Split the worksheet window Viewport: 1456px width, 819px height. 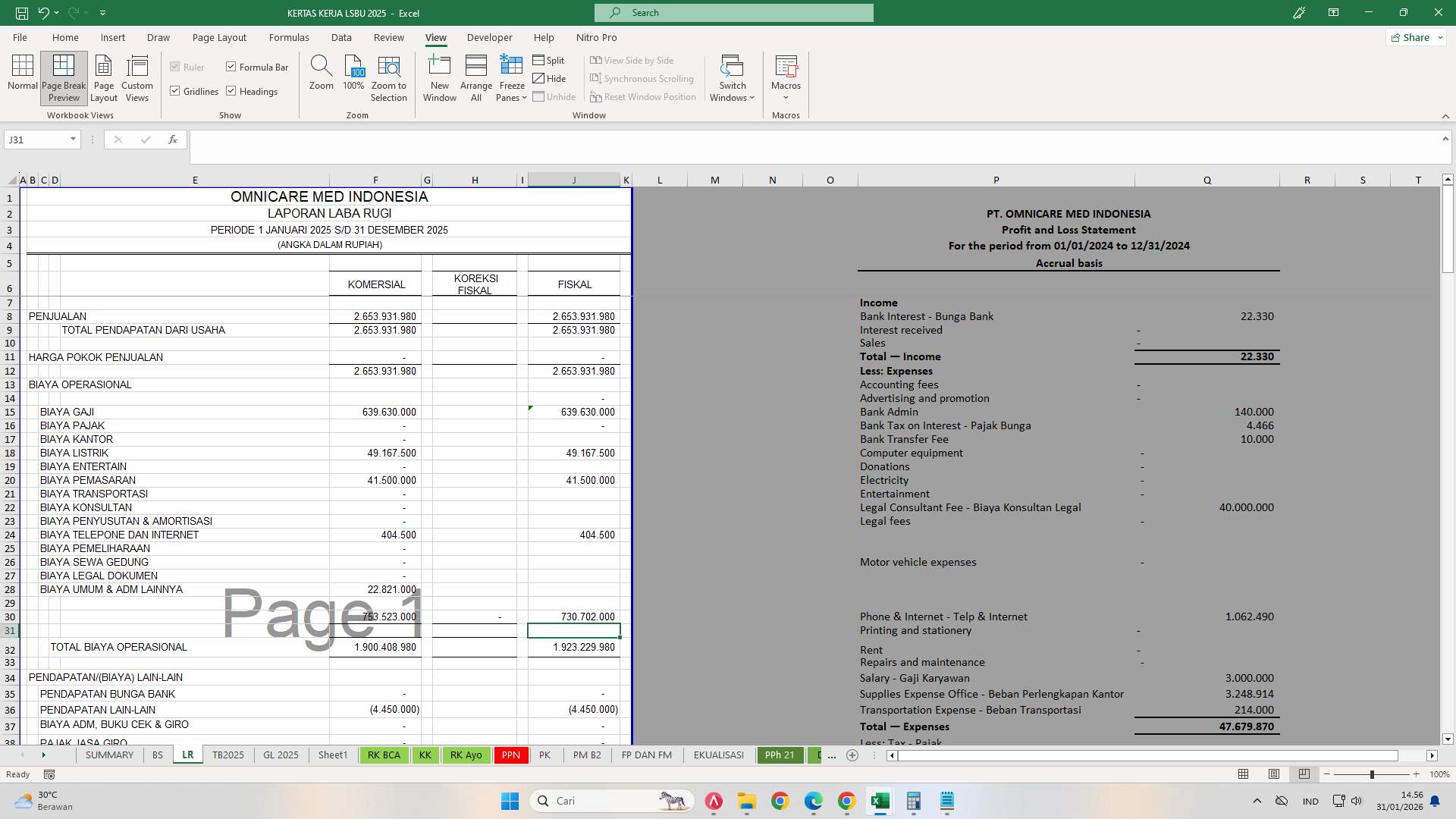pos(549,60)
